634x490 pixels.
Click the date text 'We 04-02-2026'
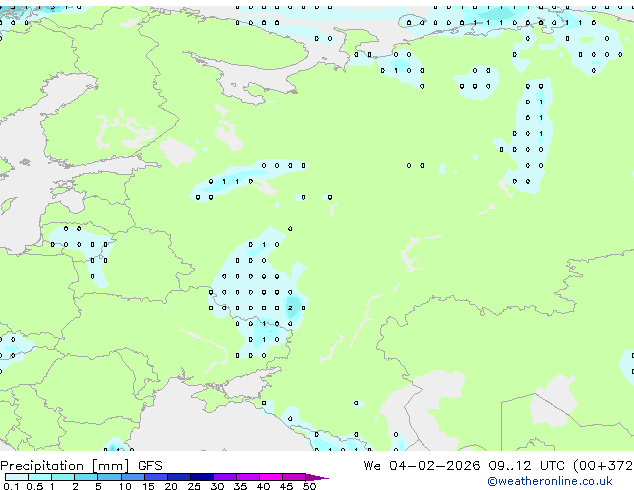tap(422, 466)
